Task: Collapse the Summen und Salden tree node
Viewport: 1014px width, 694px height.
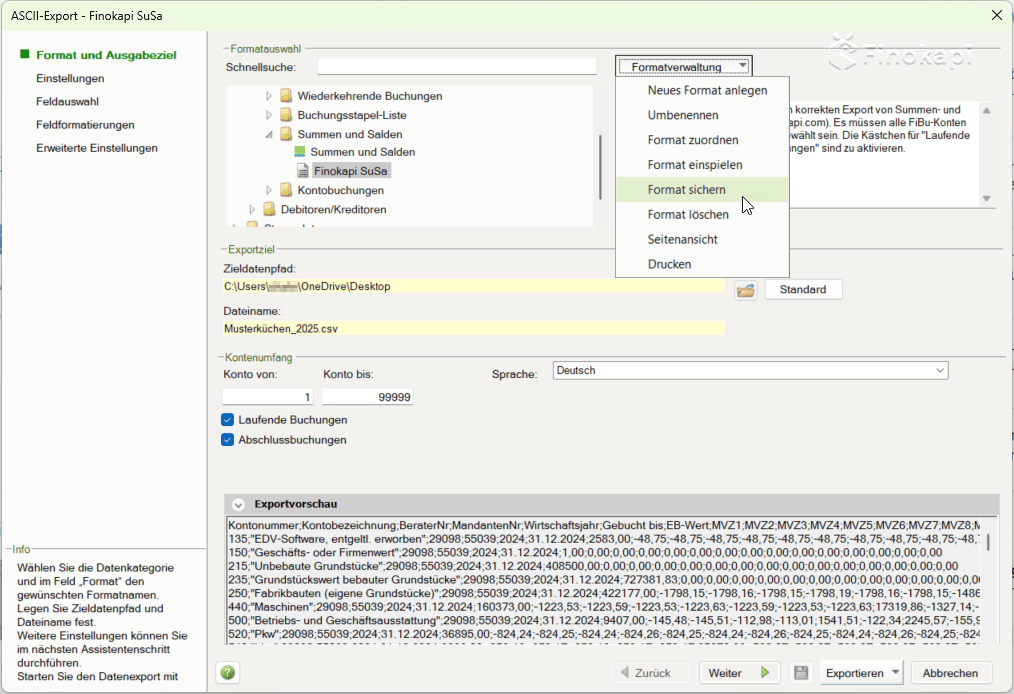Action: pos(269,135)
